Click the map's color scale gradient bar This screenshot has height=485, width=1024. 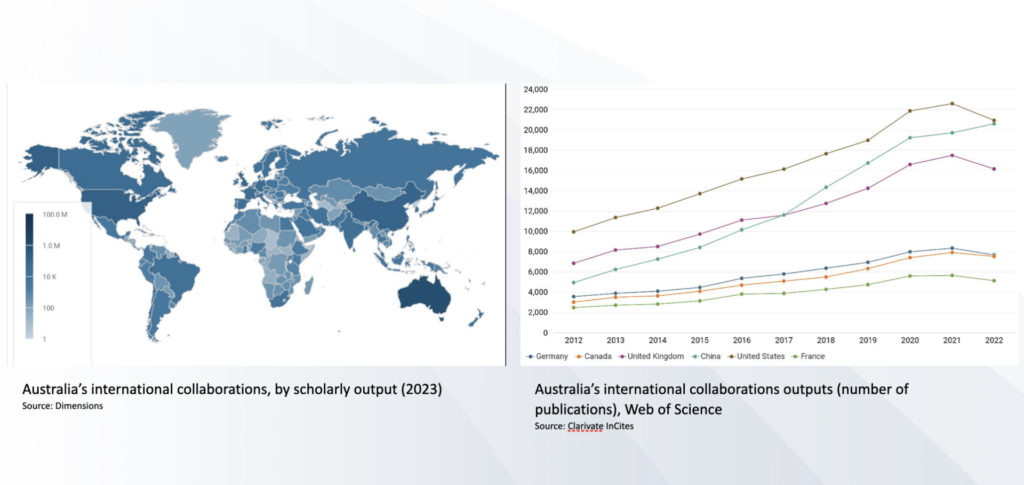(x=27, y=276)
